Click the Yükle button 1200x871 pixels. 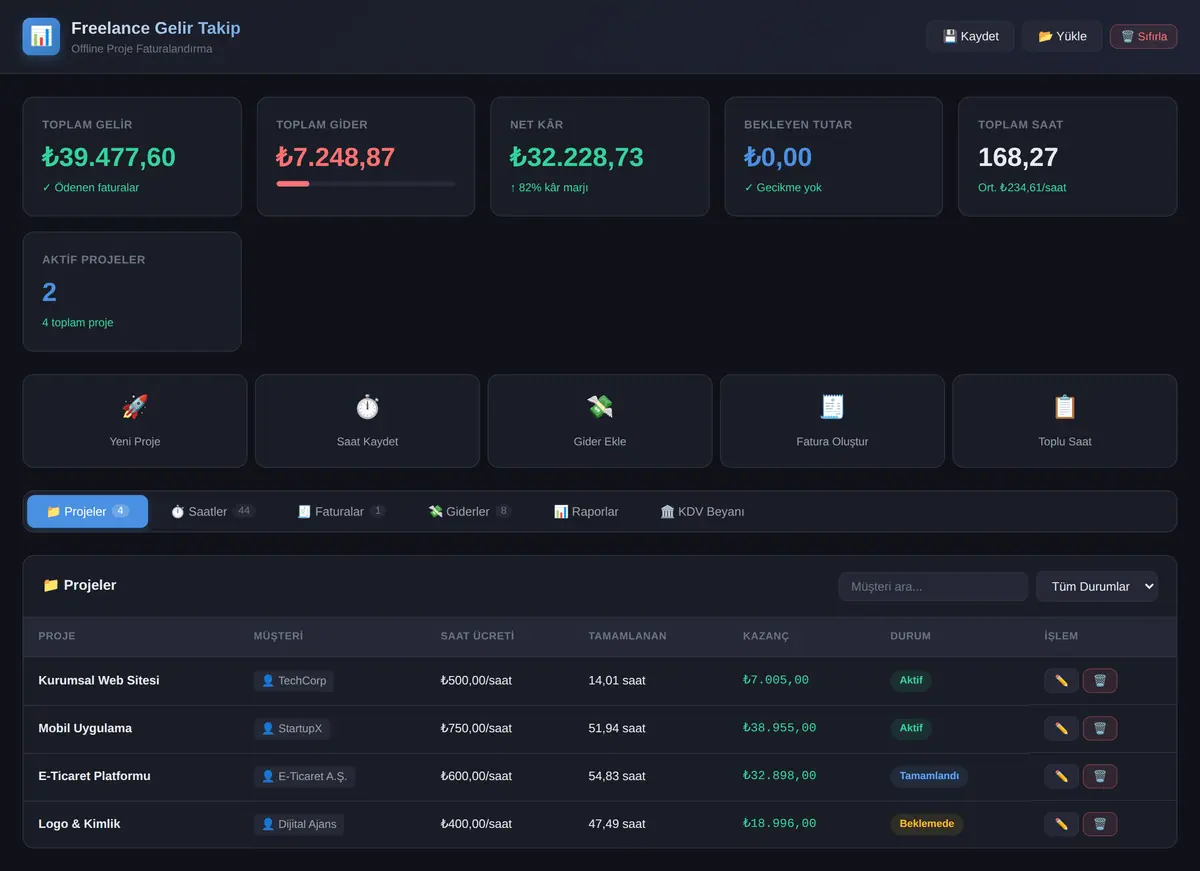(1062, 36)
